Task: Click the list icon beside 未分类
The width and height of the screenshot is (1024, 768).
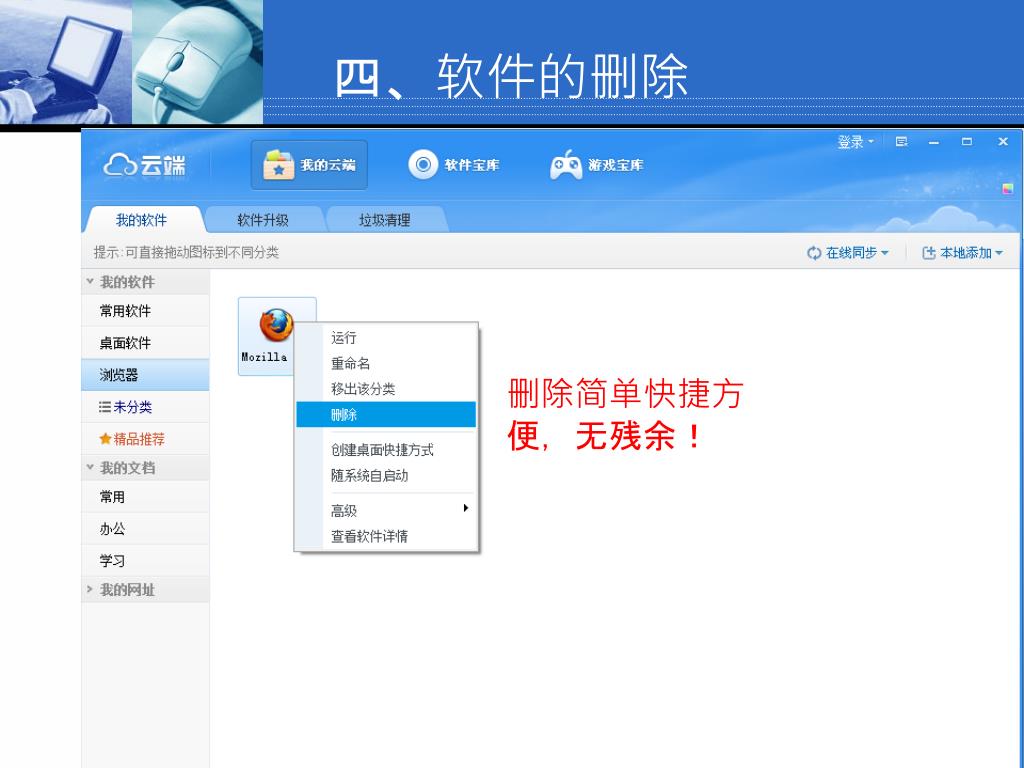Action: [104, 407]
